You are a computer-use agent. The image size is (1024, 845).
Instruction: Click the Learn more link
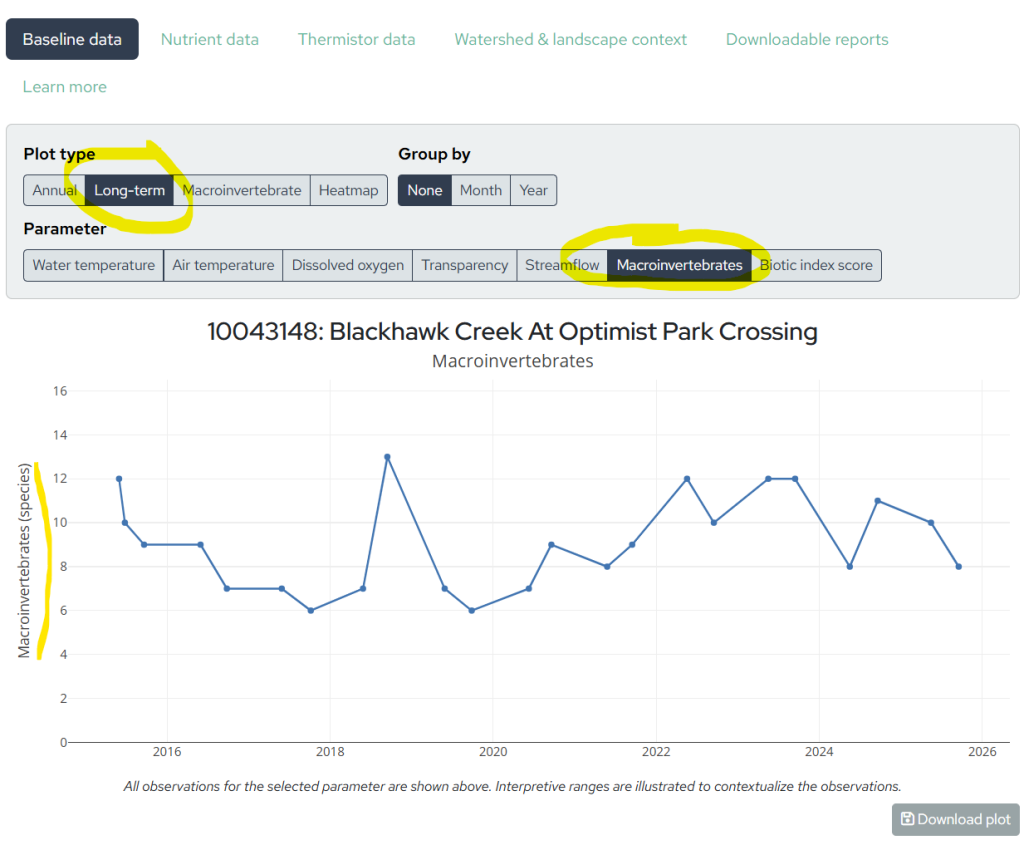click(64, 87)
